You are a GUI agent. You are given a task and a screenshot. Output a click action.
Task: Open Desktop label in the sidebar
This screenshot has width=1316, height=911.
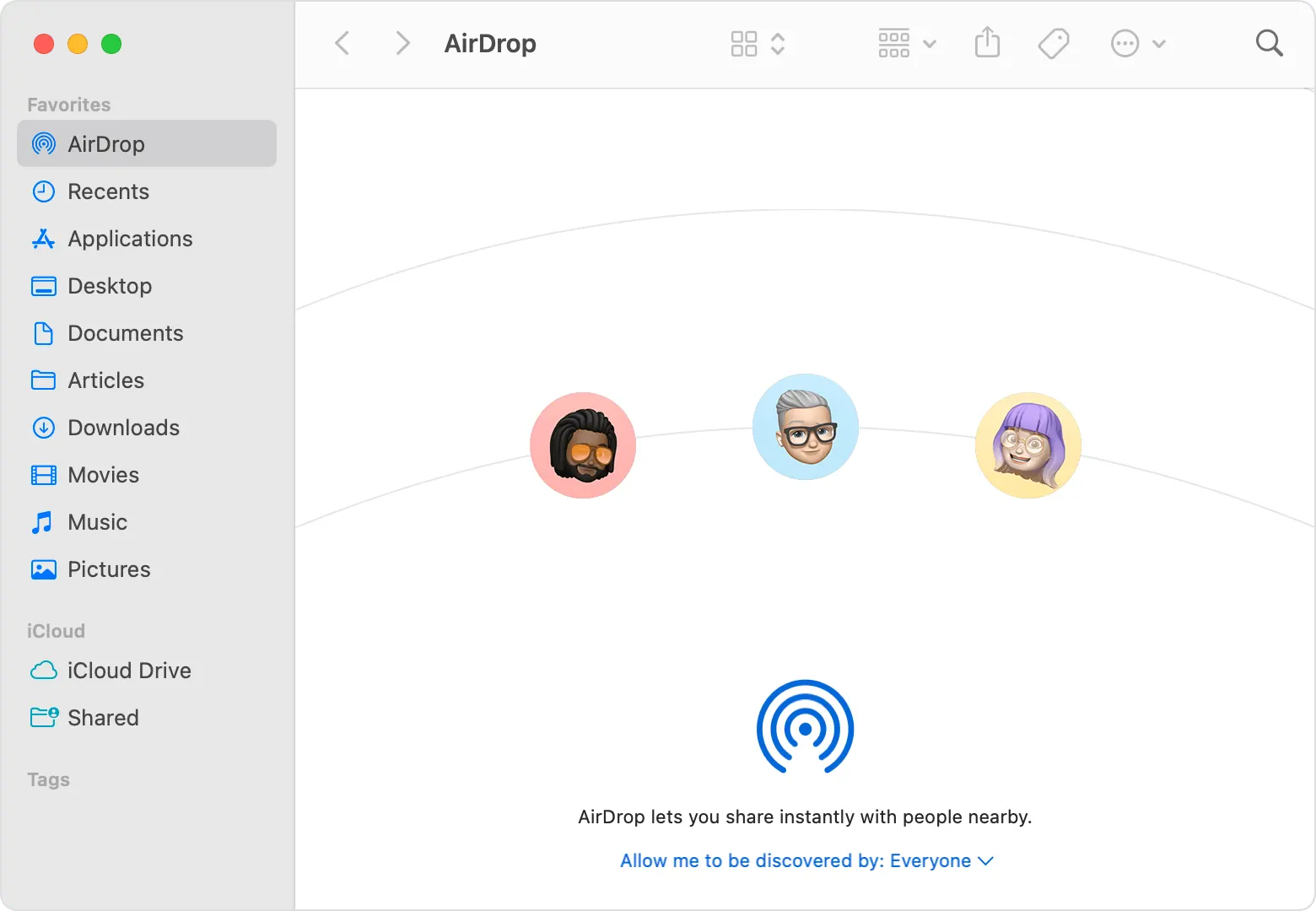110,287
